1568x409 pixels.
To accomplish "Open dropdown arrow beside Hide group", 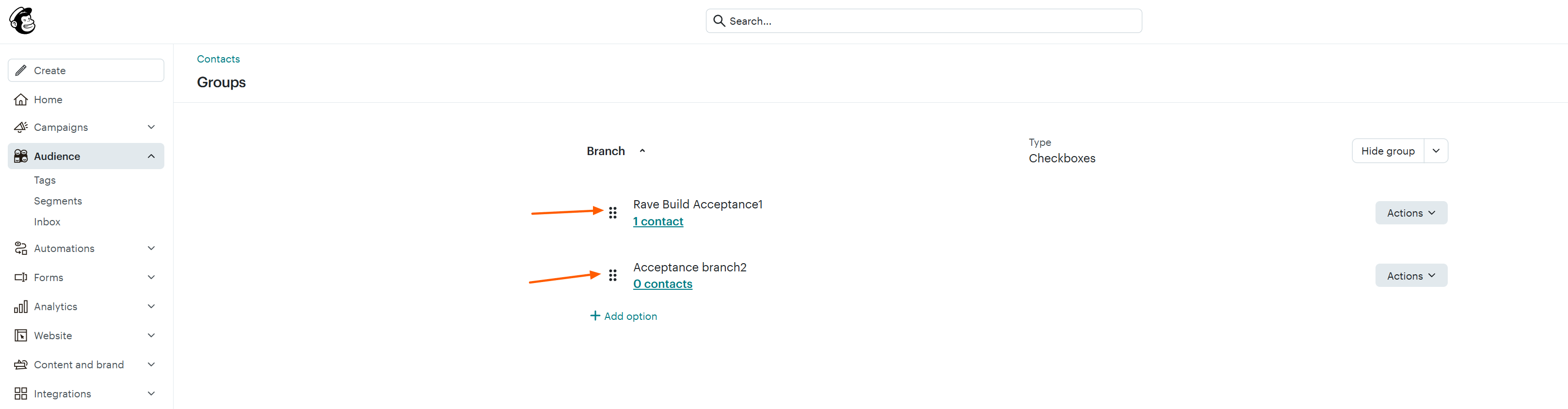I will tap(1435, 151).
